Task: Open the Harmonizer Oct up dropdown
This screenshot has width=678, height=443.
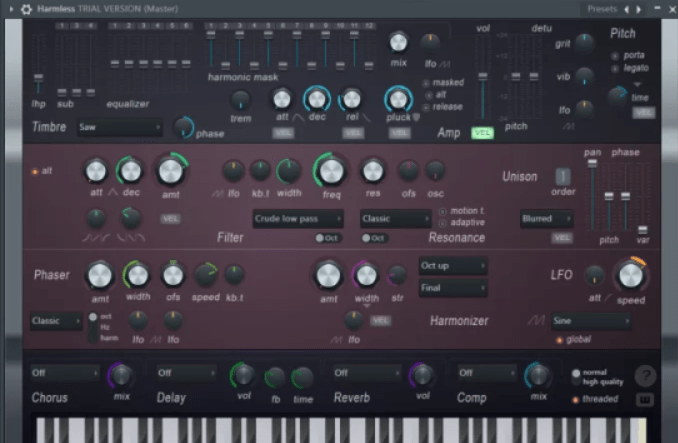Action: pos(453,266)
